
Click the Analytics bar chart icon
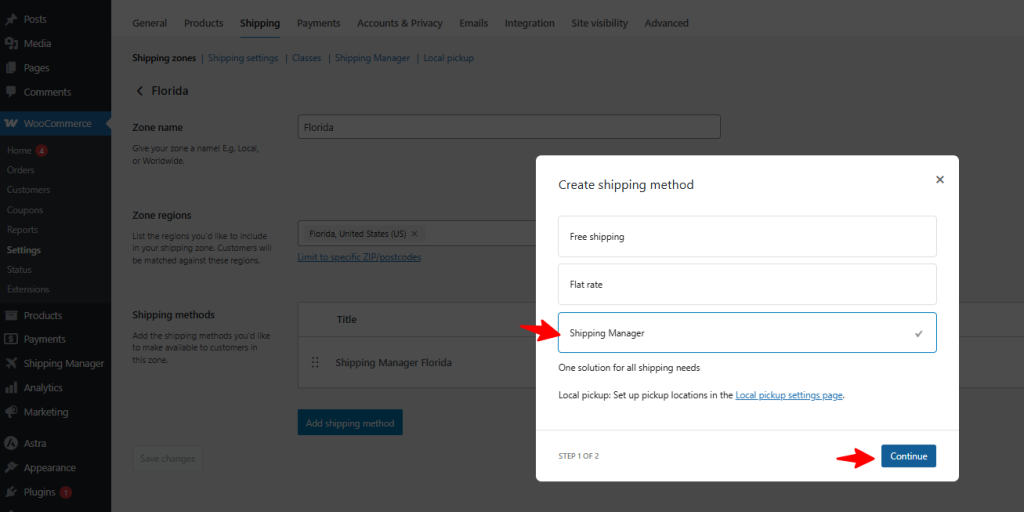[11, 388]
